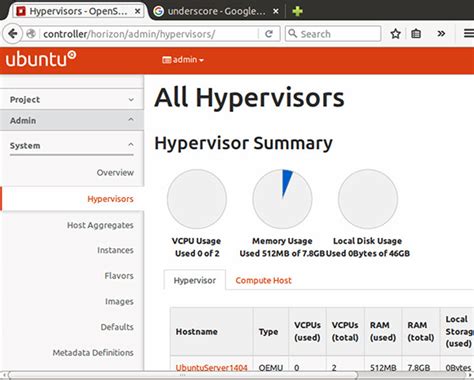Viewport: 474px width, 380px height.
Task: Click the horizontal scrollbar at bottom
Action: 183,375
